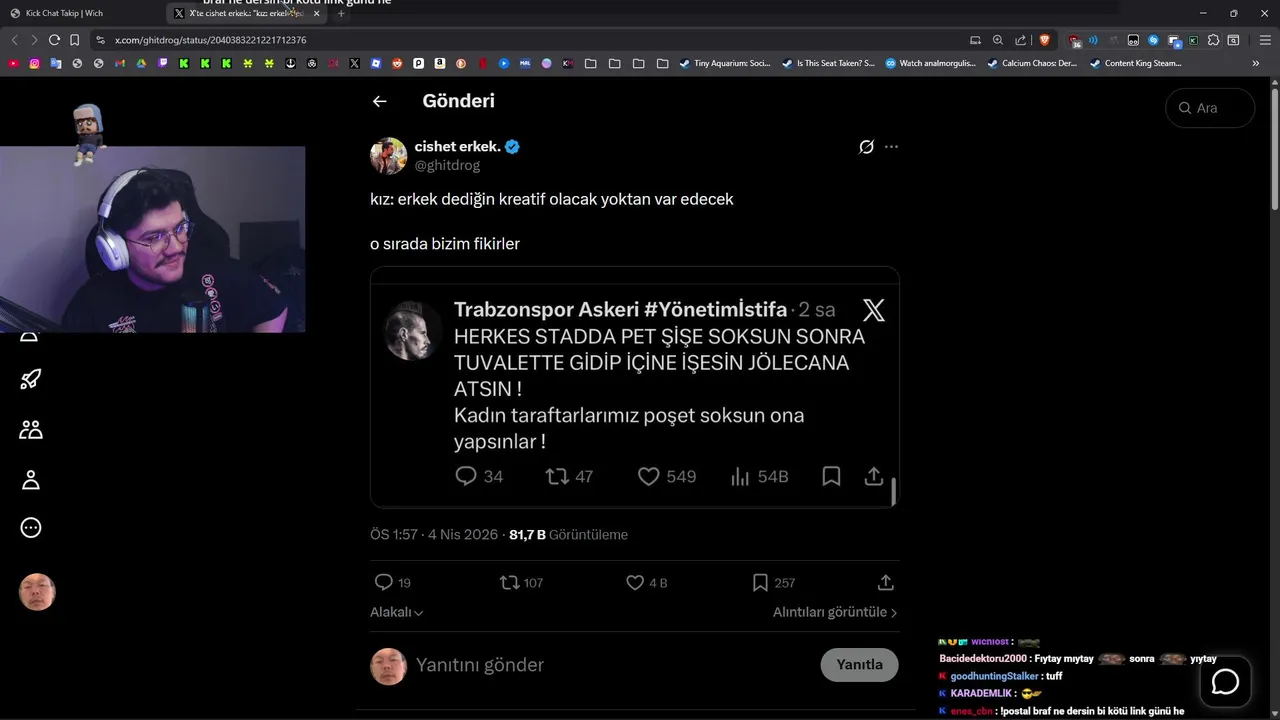Open the Extensions puzzle icon
1280x720 pixels.
1213,40
